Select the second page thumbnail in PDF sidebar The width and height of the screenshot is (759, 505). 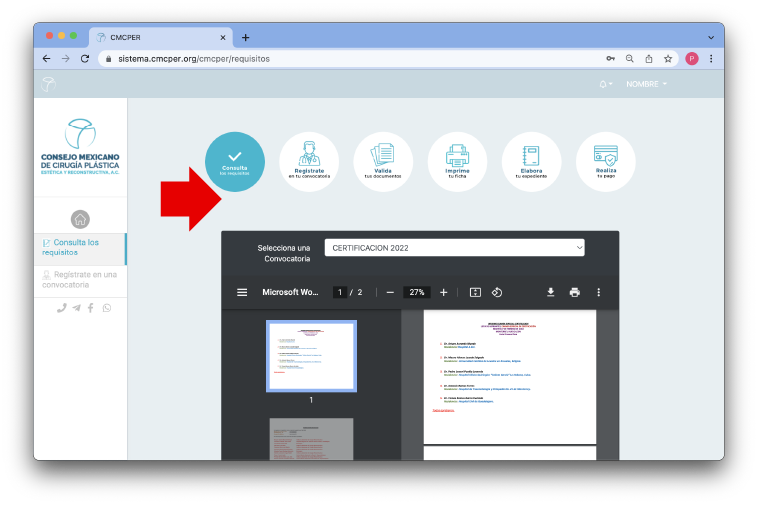311,439
